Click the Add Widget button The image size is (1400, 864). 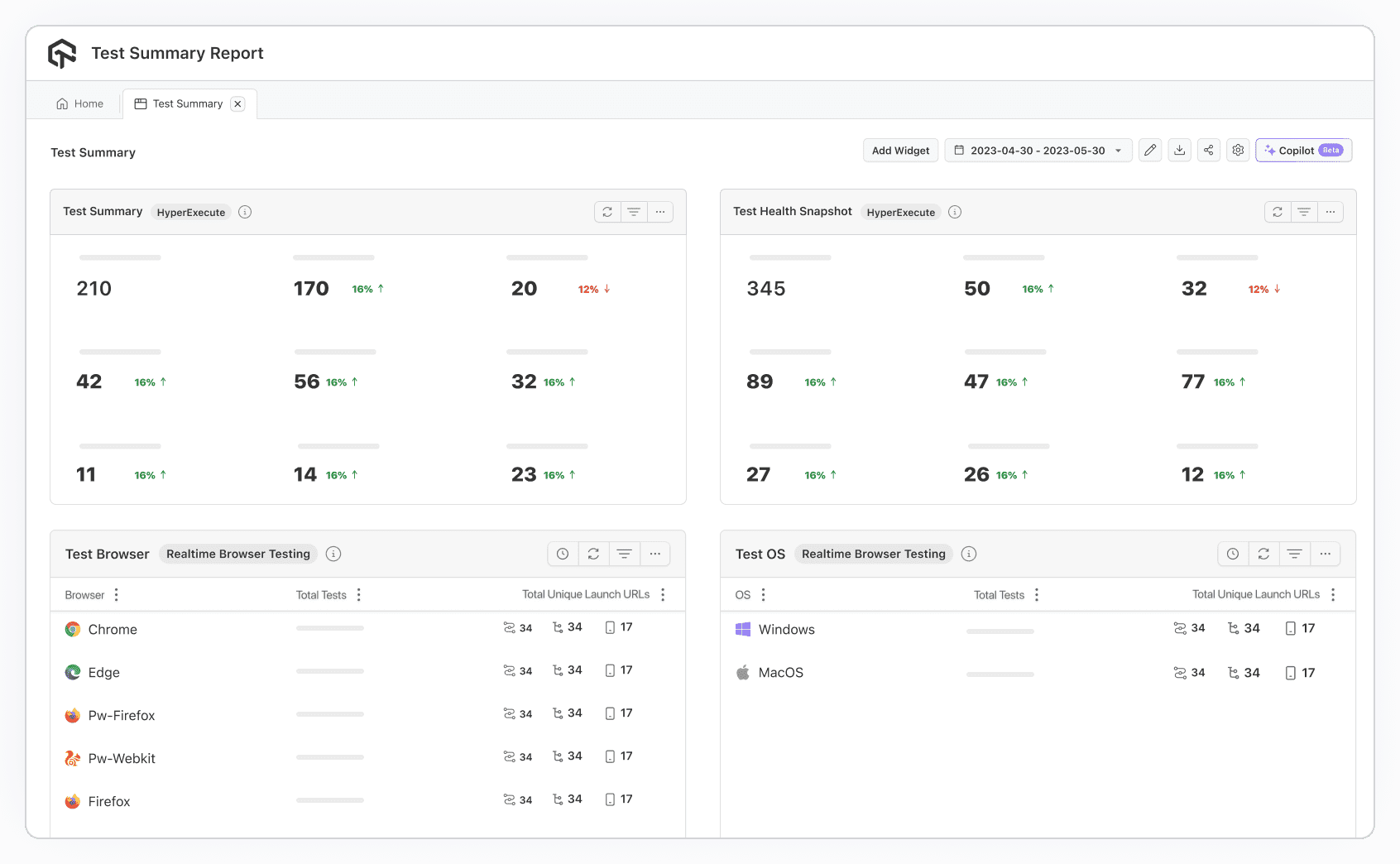tap(900, 150)
